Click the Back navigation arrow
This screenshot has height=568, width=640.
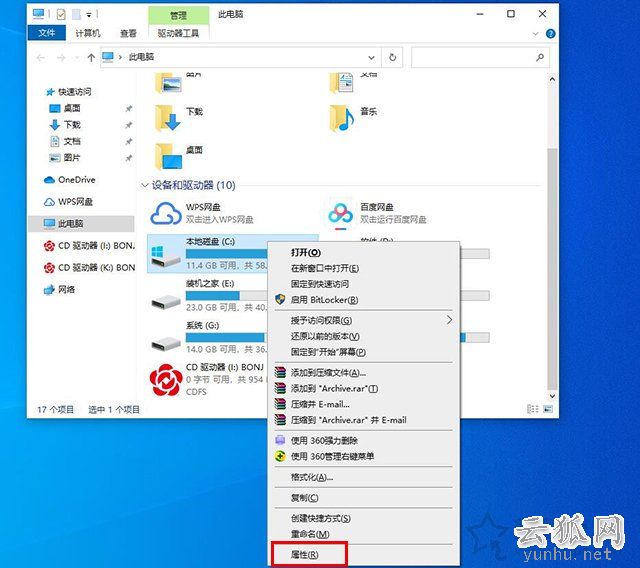click(40, 58)
